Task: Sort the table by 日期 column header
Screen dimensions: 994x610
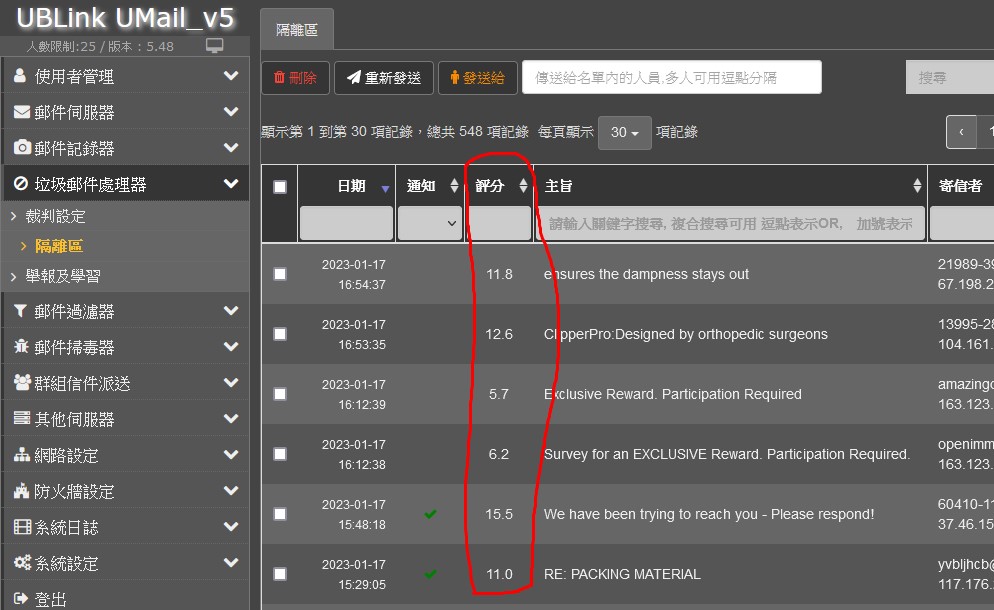Action: click(351, 187)
